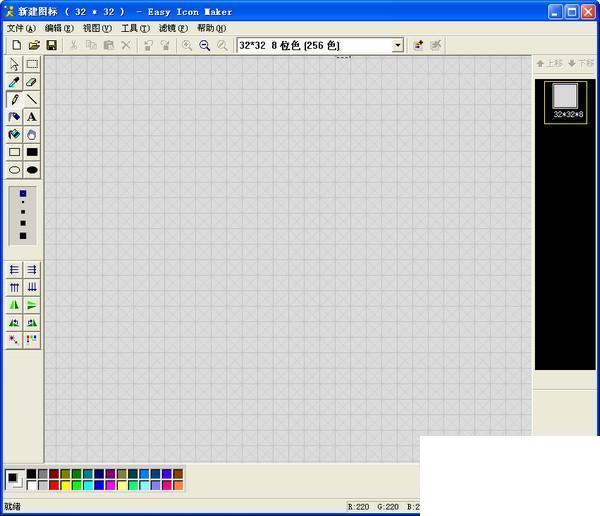
Task: Choose the white color swatch
Action: [31, 485]
